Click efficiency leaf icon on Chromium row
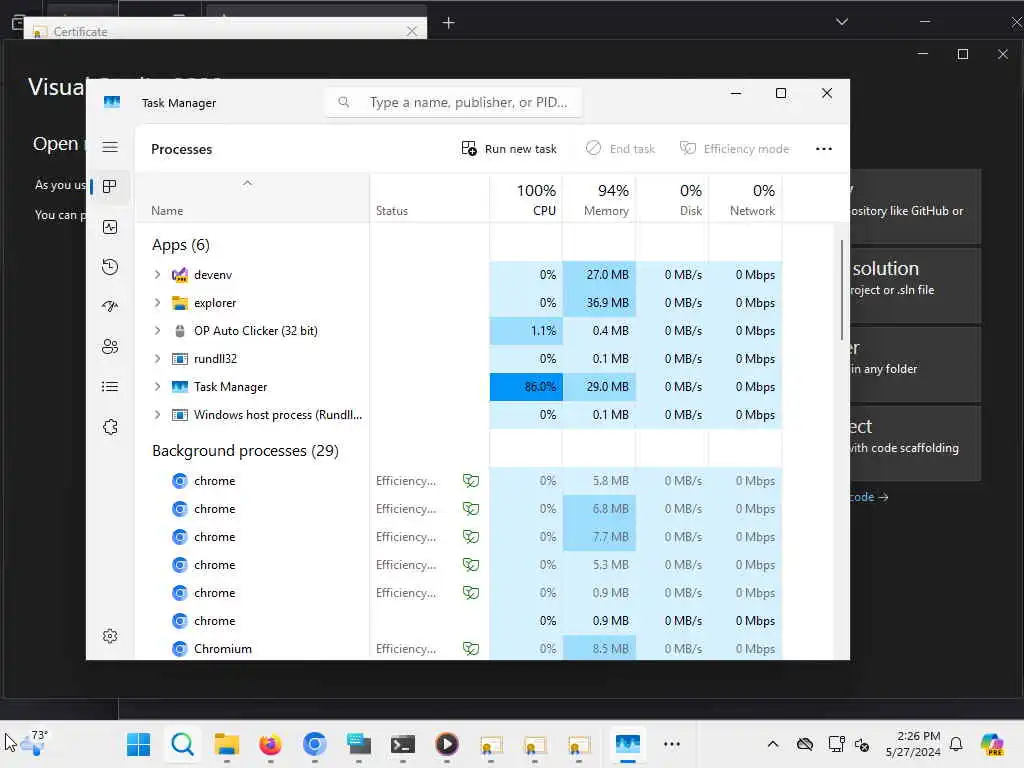This screenshot has height=768, width=1024. click(471, 648)
